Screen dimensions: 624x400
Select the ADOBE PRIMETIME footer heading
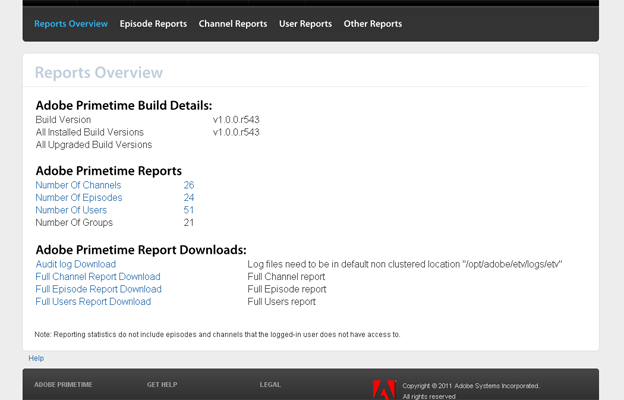63,385
